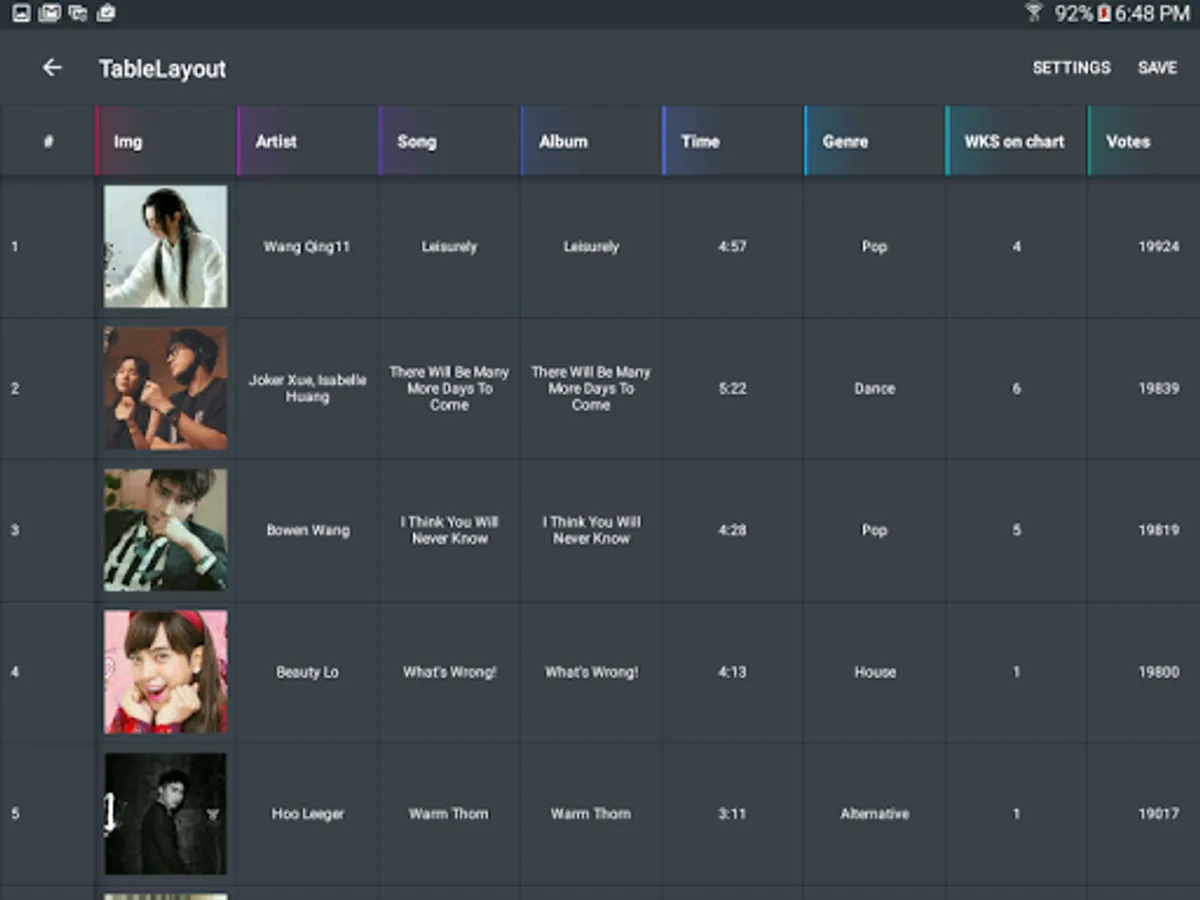Select votes value 19800
The height and width of the screenshot is (900, 1200).
pyautogui.click(x=1158, y=672)
